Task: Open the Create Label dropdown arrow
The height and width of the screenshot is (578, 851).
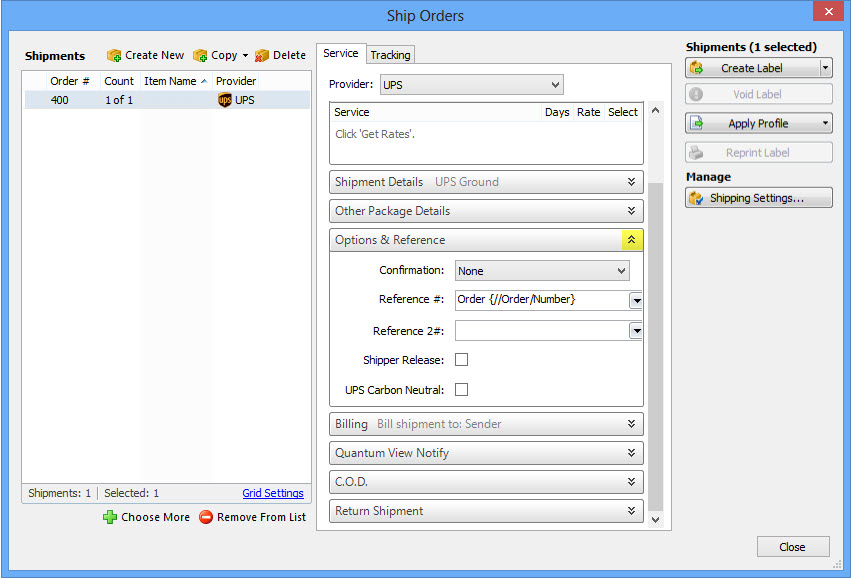Action: [825, 68]
